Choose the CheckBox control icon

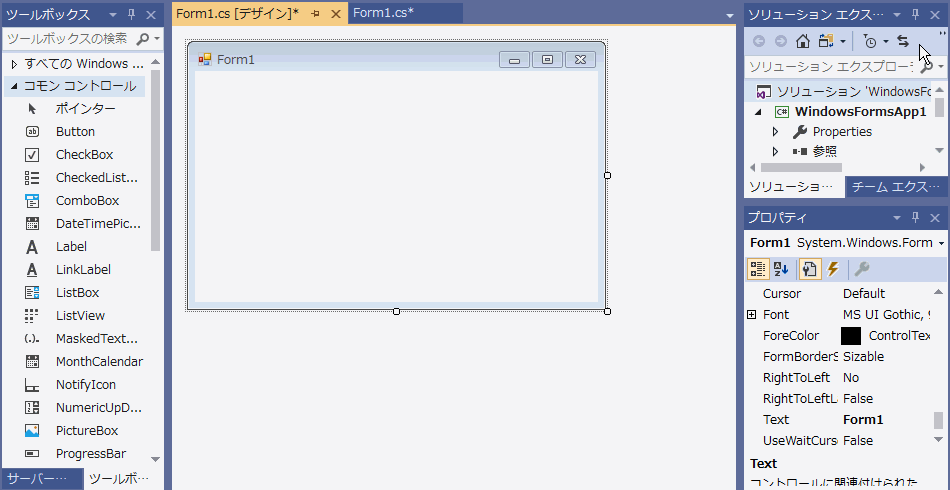point(32,154)
